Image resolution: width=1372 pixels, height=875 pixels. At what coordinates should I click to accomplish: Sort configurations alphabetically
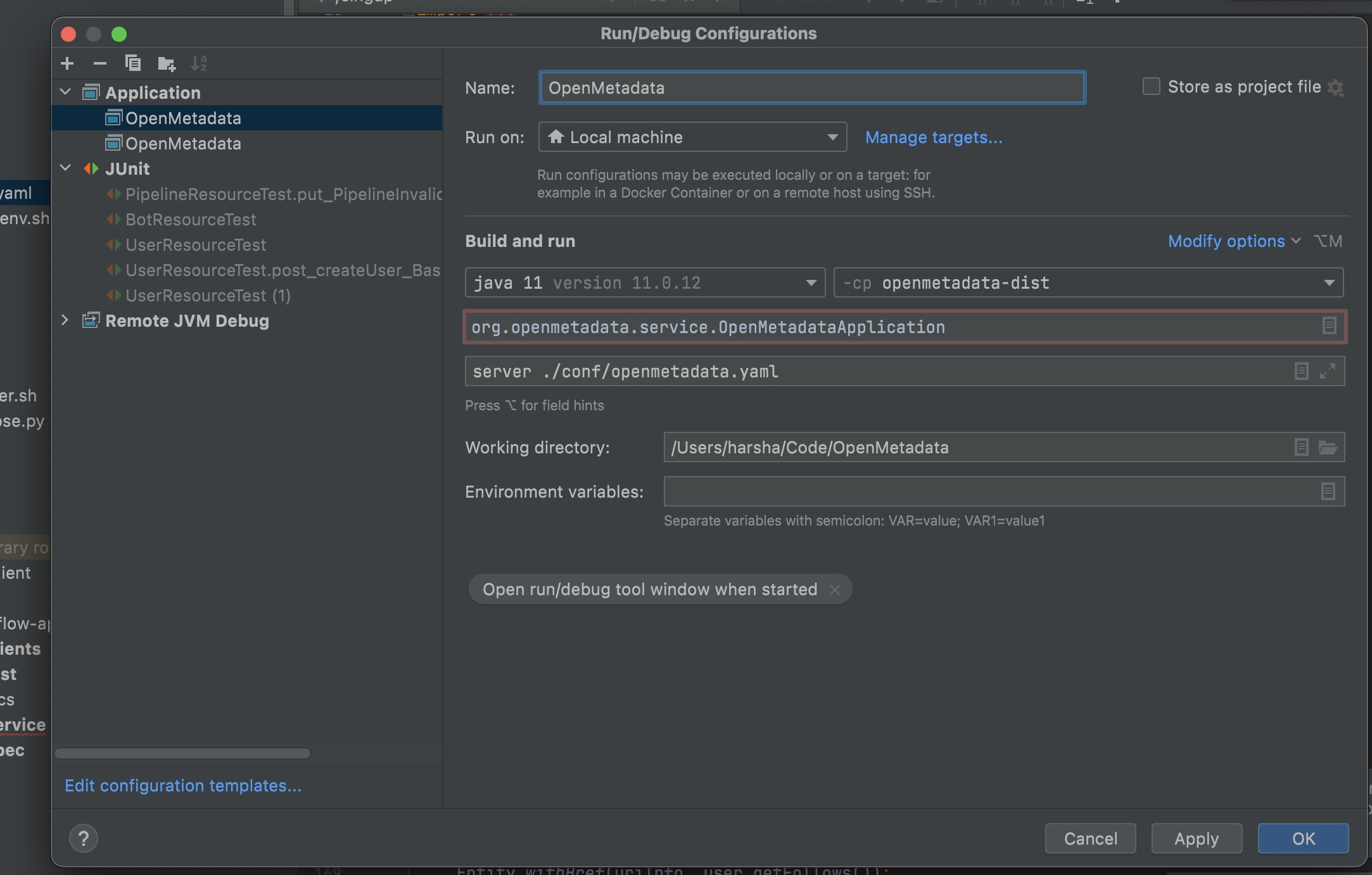[200, 63]
